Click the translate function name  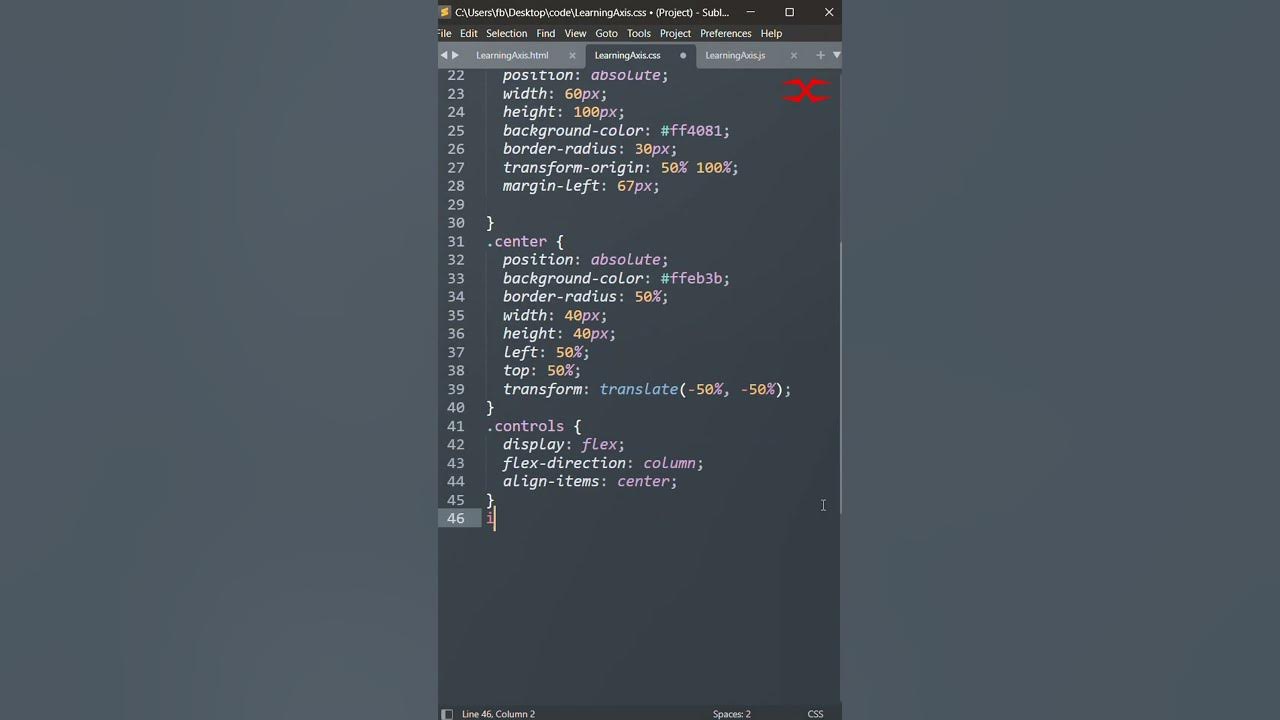[639, 390]
